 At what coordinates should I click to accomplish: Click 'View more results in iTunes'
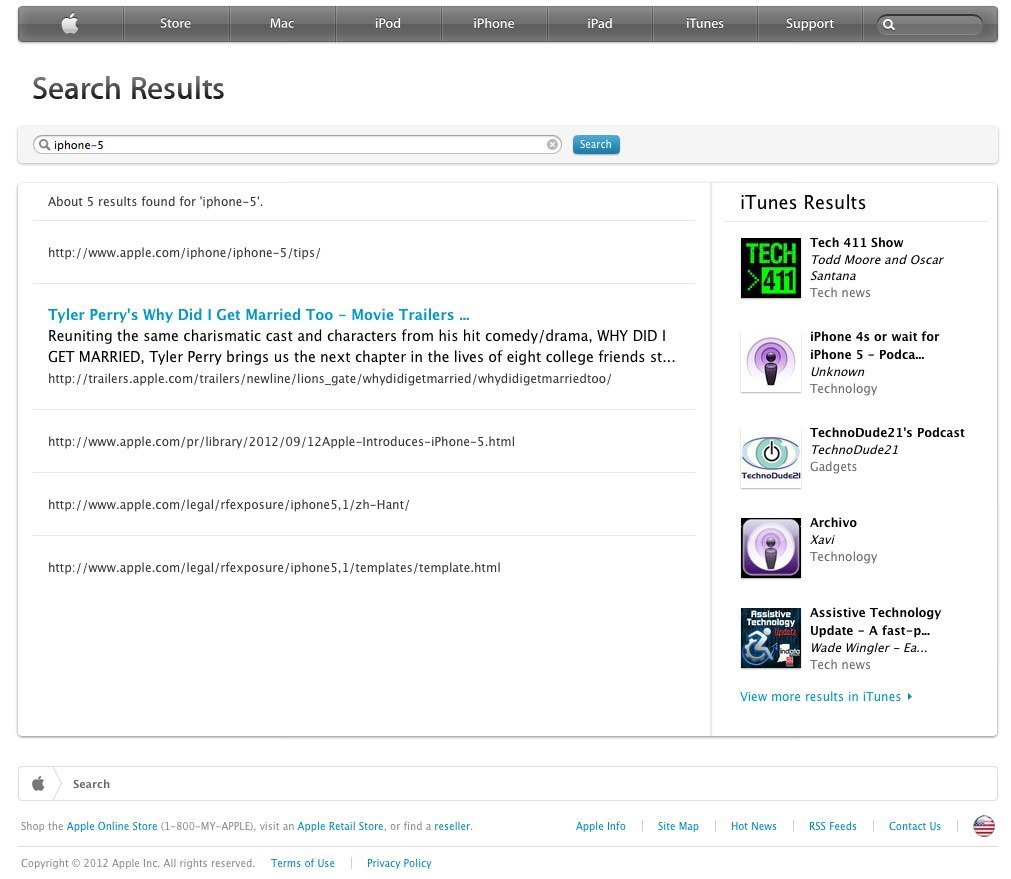click(820, 697)
